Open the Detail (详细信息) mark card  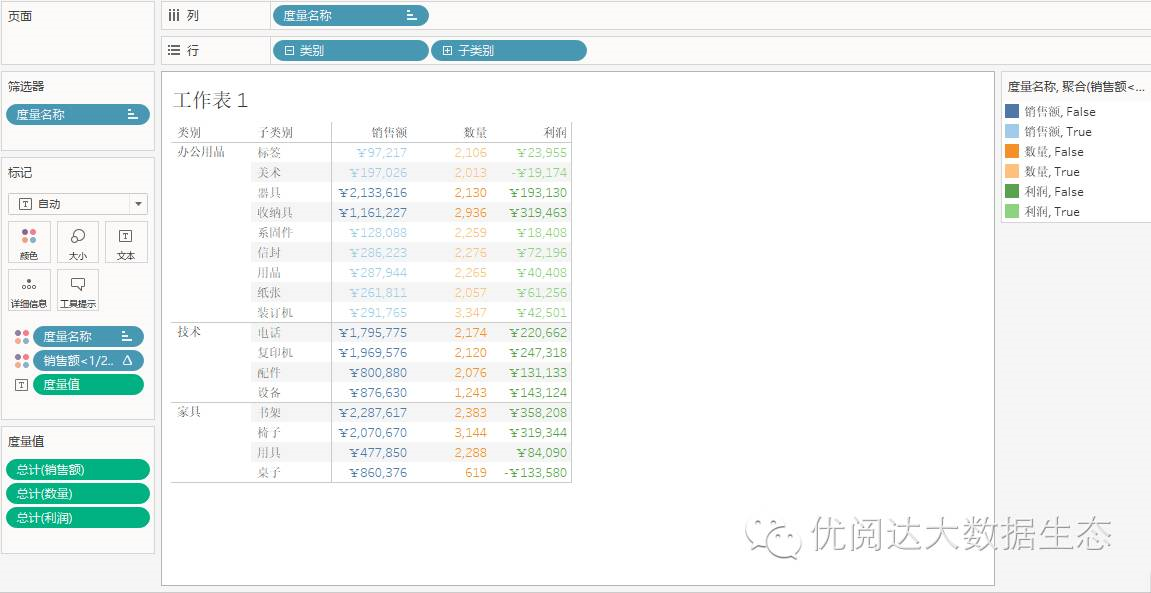pos(29,291)
